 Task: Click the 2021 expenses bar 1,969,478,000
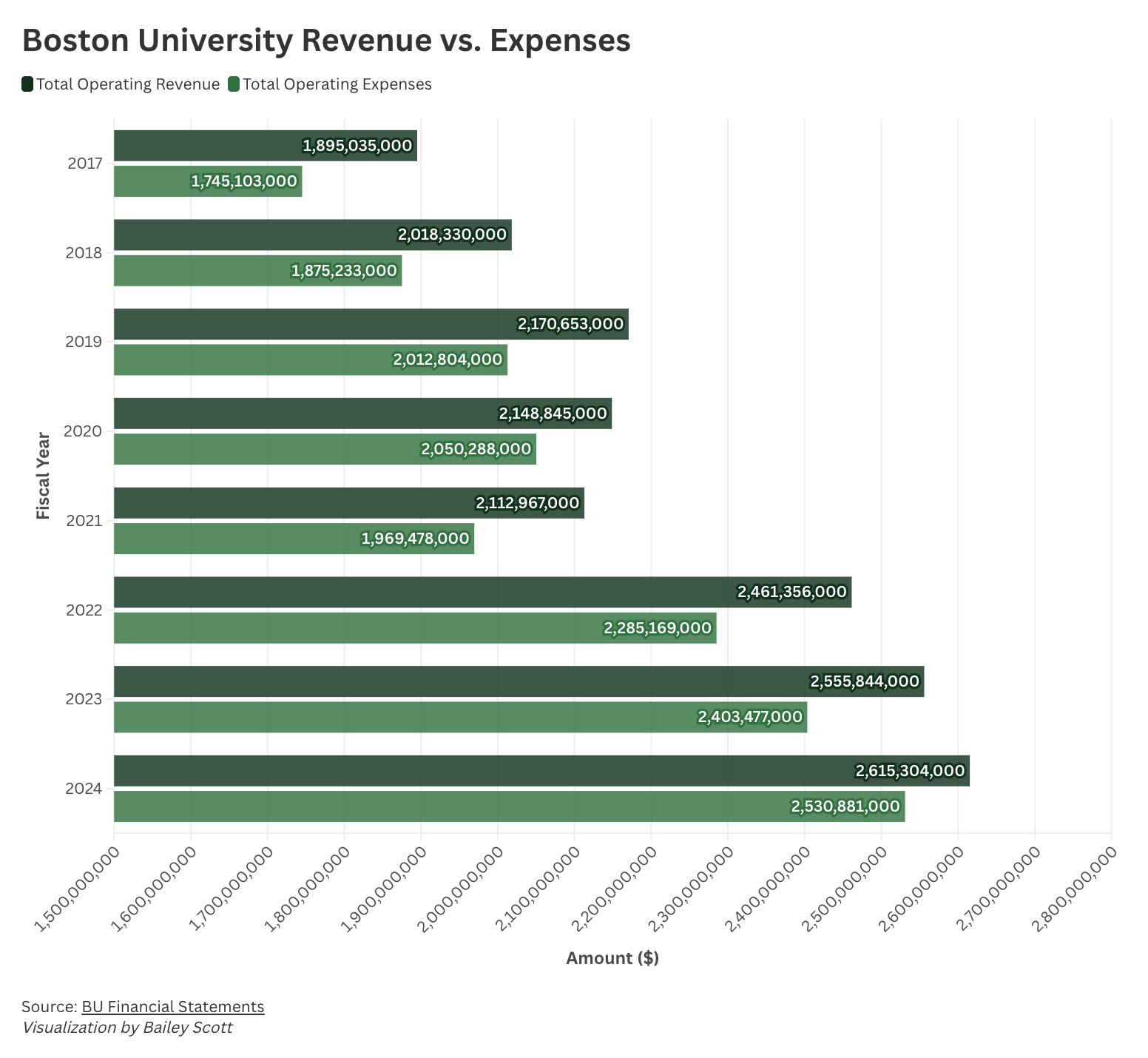click(294, 539)
